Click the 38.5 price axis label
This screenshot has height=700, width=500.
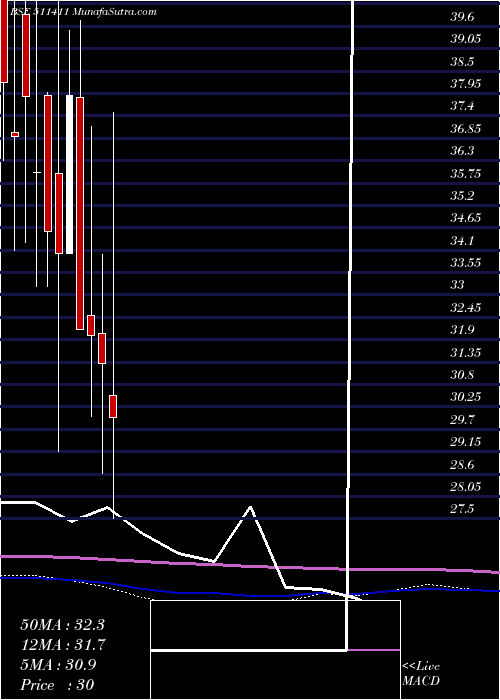point(462,62)
